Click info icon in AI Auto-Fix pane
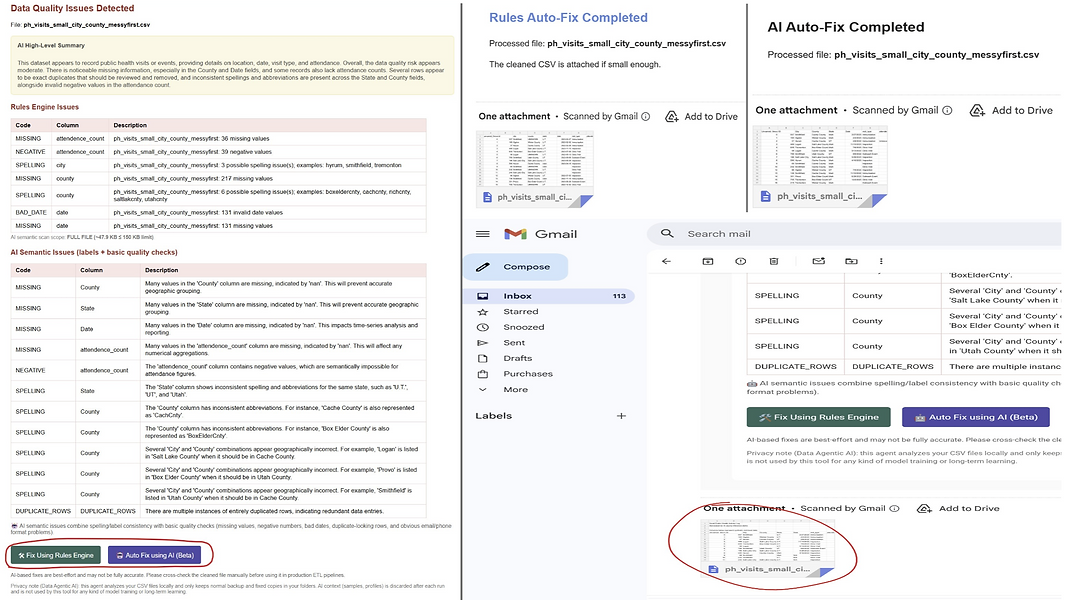The image size is (1070, 600). point(947,111)
